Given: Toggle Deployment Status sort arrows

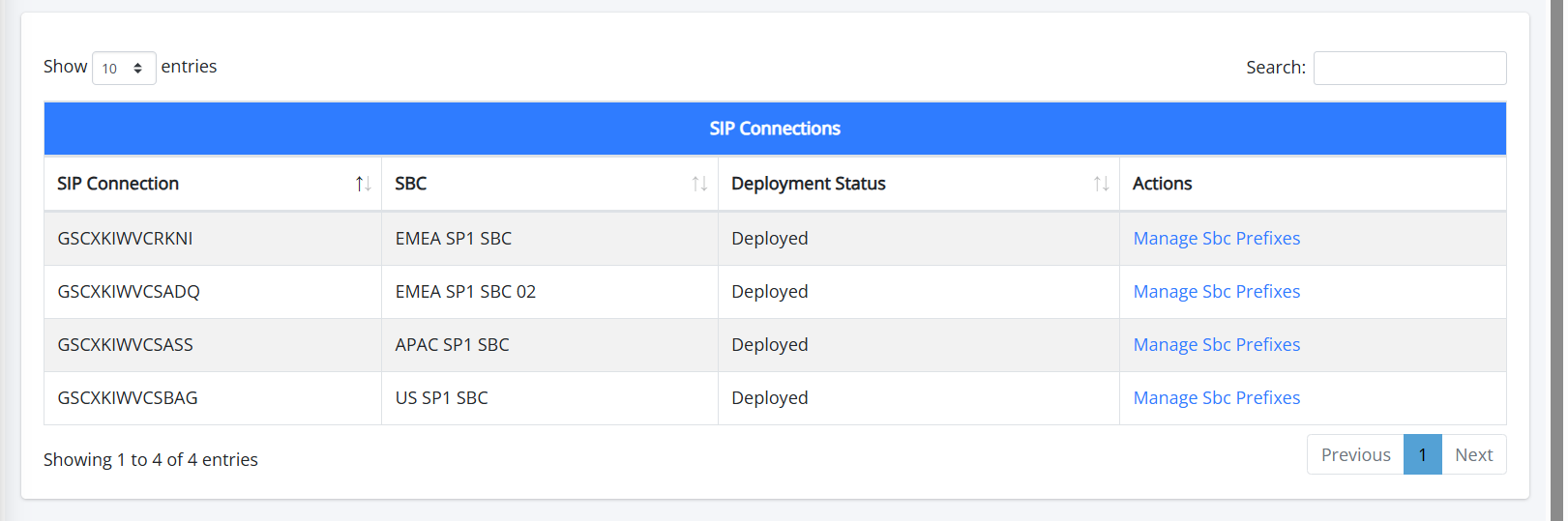Looking at the screenshot, I should point(1101,184).
